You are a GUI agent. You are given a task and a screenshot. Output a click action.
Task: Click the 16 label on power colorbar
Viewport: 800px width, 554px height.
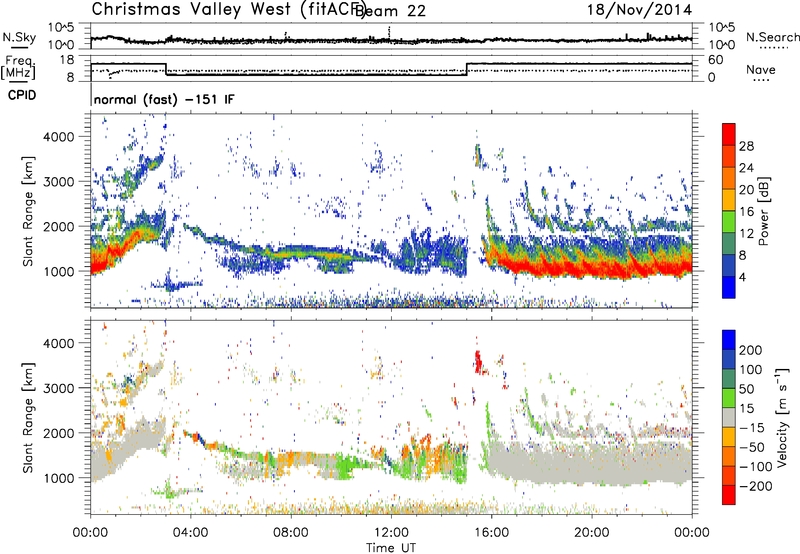pos(746,212)
